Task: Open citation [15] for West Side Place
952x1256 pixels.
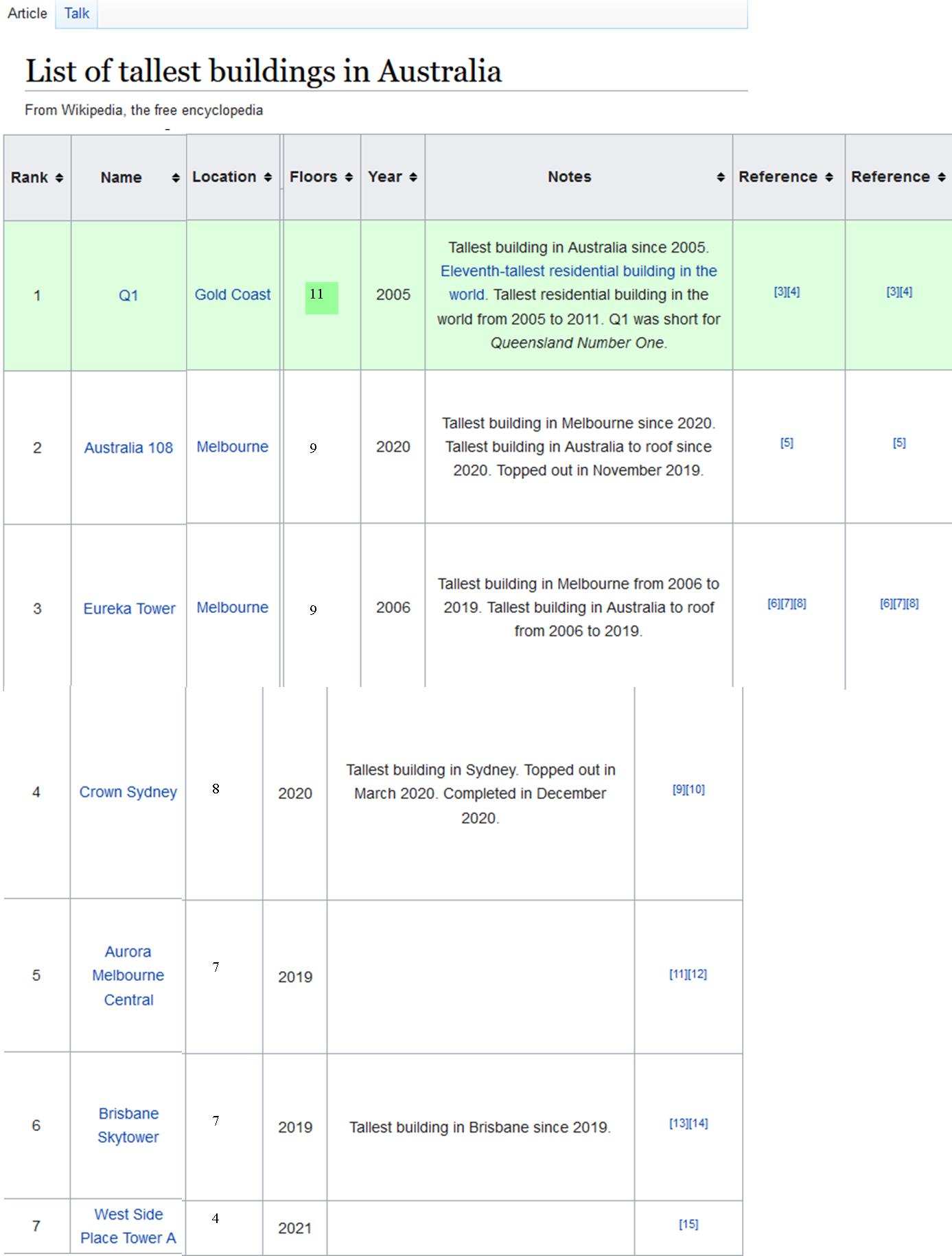Action: tap(688, 1224)
